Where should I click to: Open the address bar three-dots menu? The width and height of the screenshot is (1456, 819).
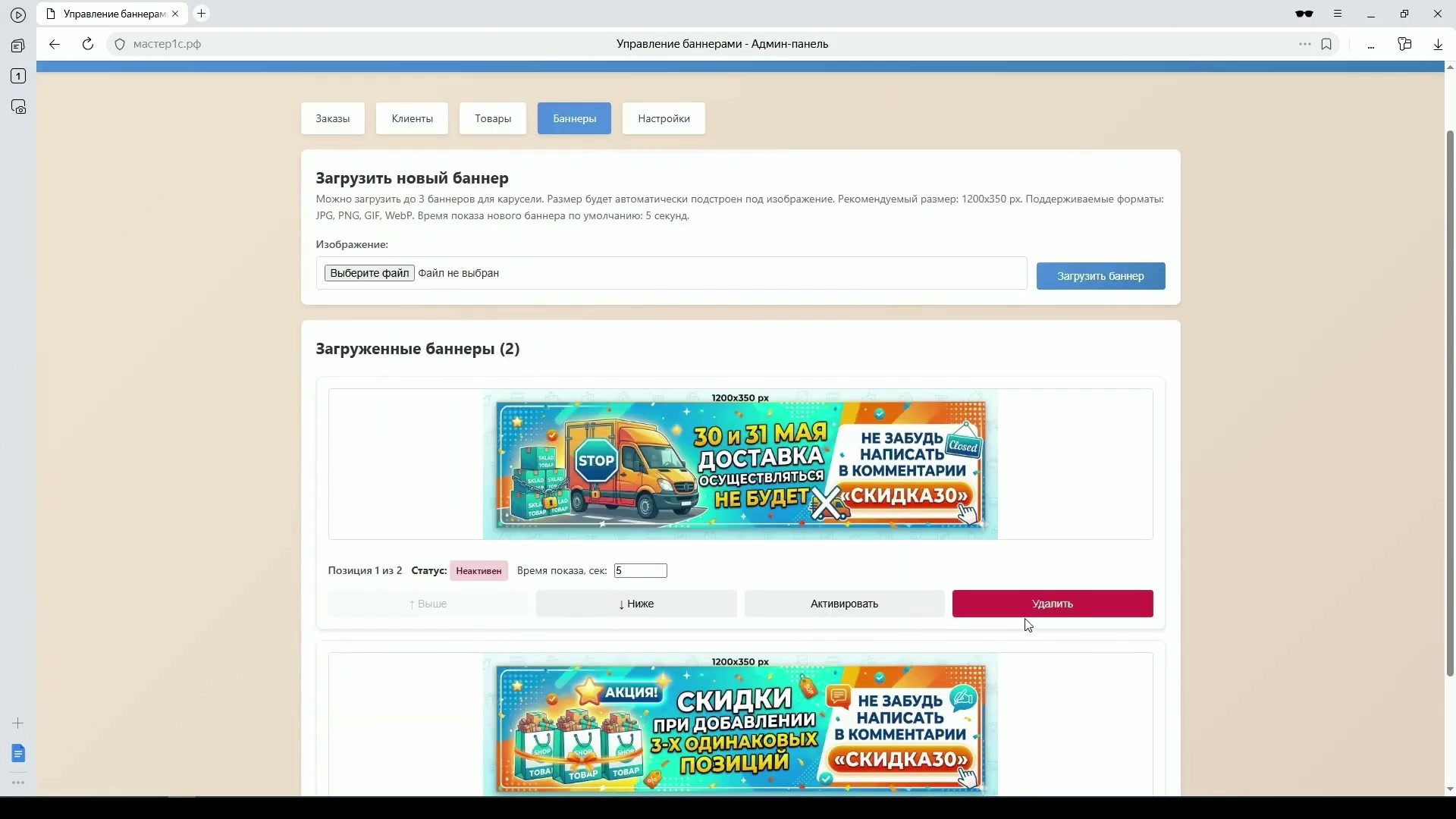[1305, 44]
